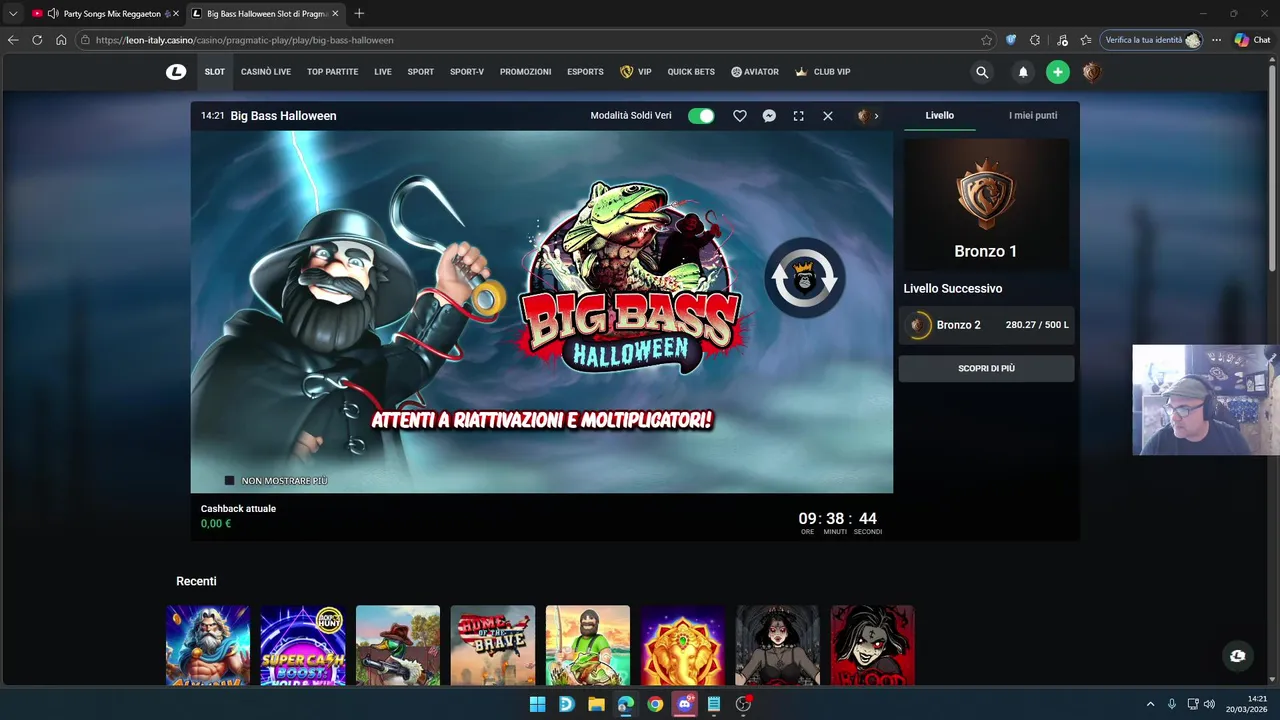The height and width of the screenshot is (720, 1280).
Task: Open Super Cash Boost thumbnail
Action: (x=303, y=645)
